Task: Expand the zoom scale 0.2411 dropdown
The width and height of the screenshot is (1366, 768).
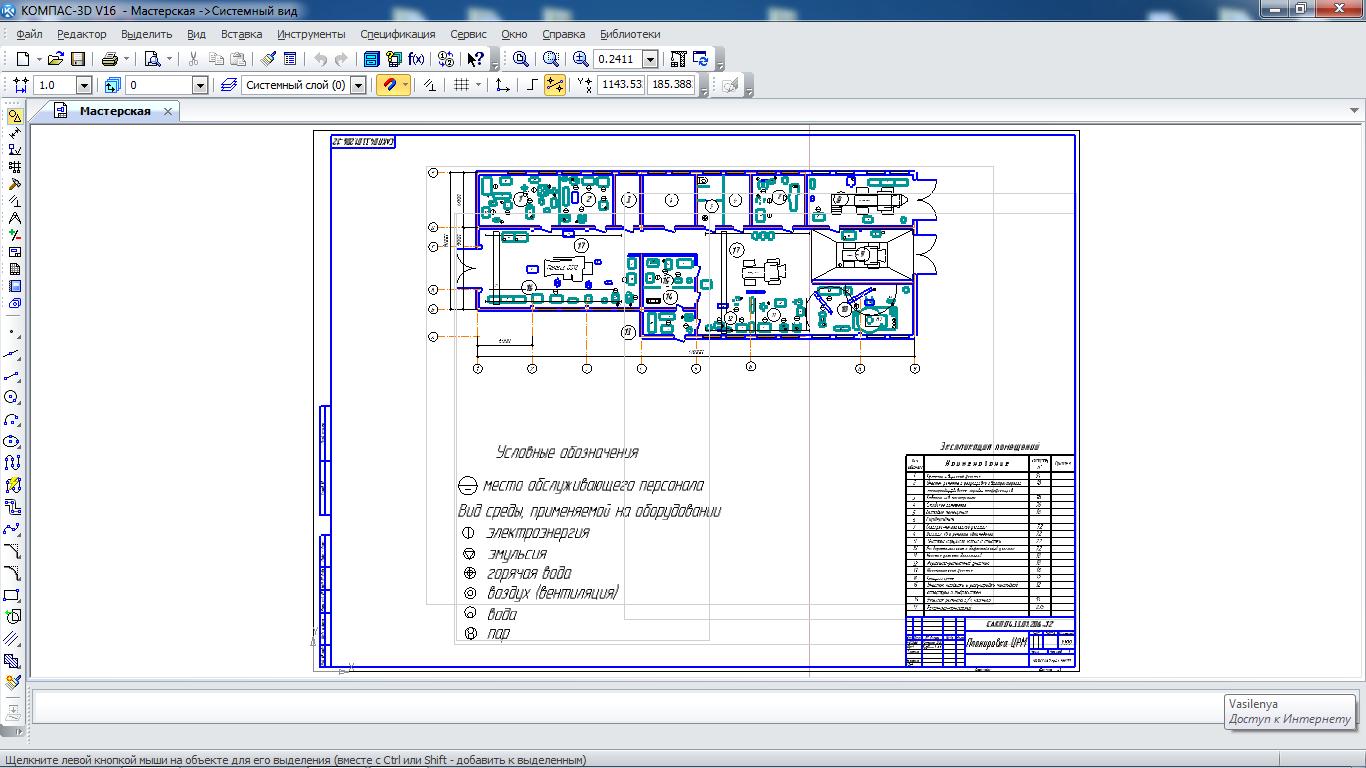Action: coord(650,60)
